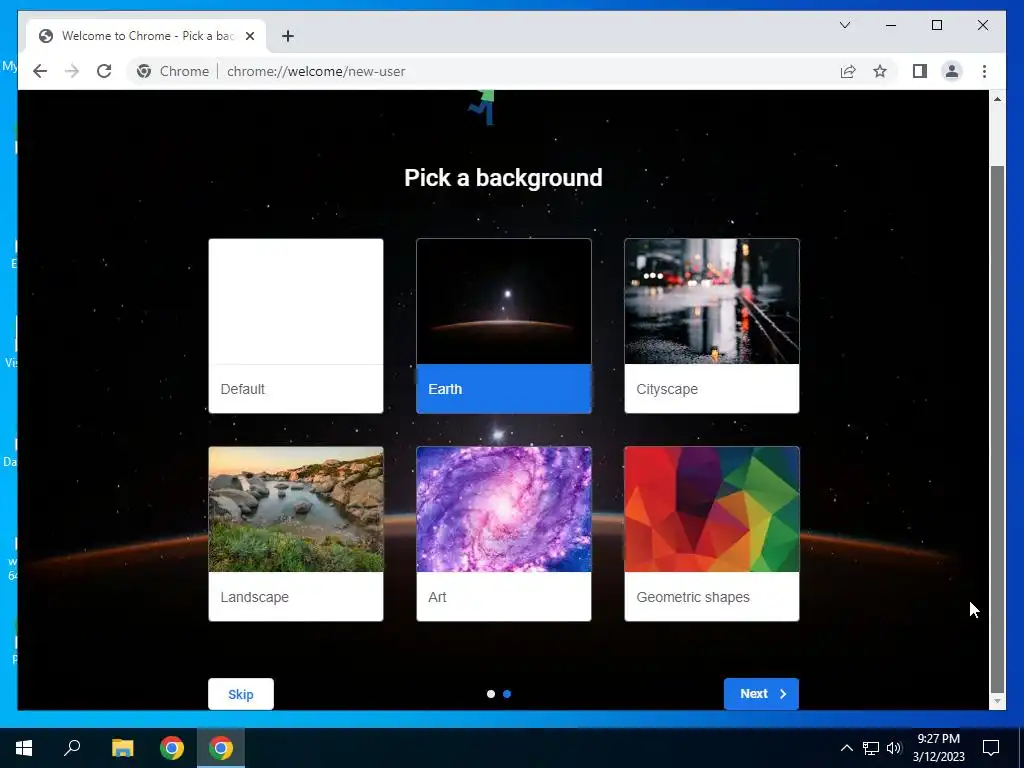Bookmark this tab with the star icon
The width and height of the screenshot is (1024, 768).
tap(880, 71)
